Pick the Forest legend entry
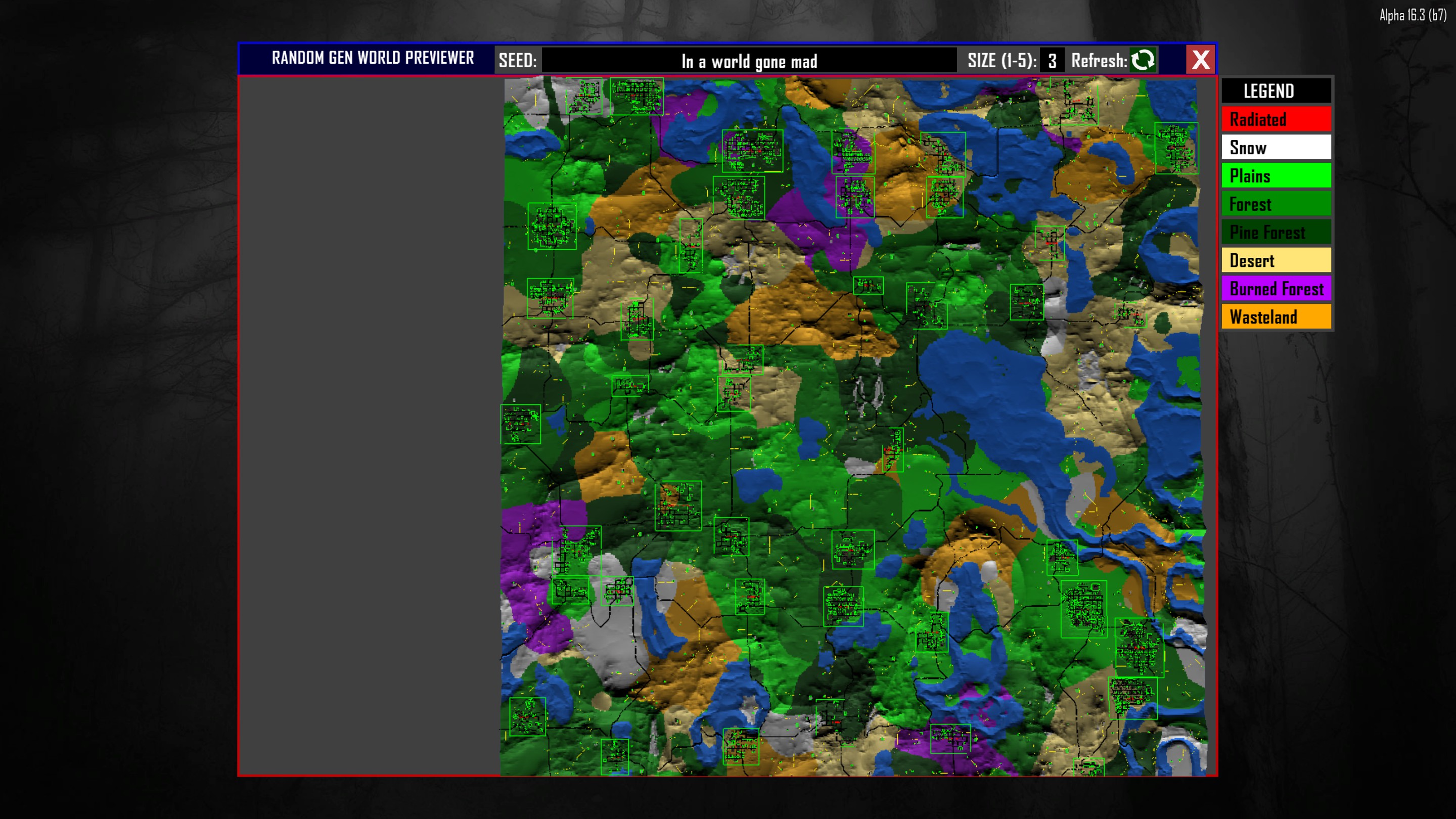 tap(1276, 204)
